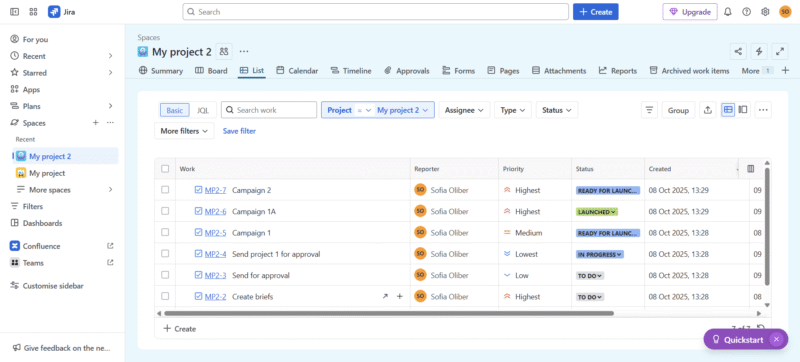Image resolution: width=800 pixels, height=362 pixels.
Task: Click the Group button
Action: 678,110
